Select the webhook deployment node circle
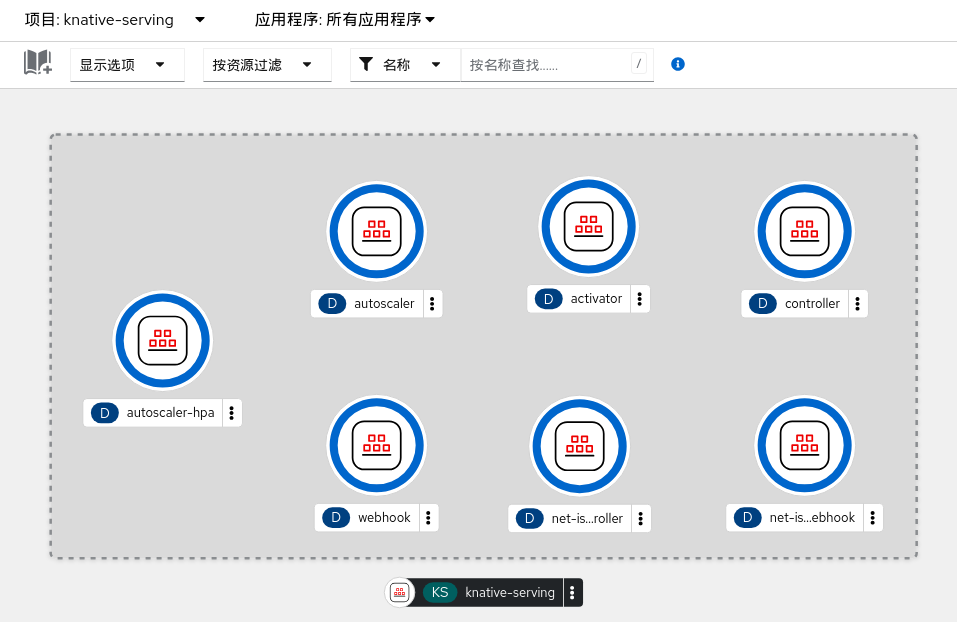 (377, 446)
